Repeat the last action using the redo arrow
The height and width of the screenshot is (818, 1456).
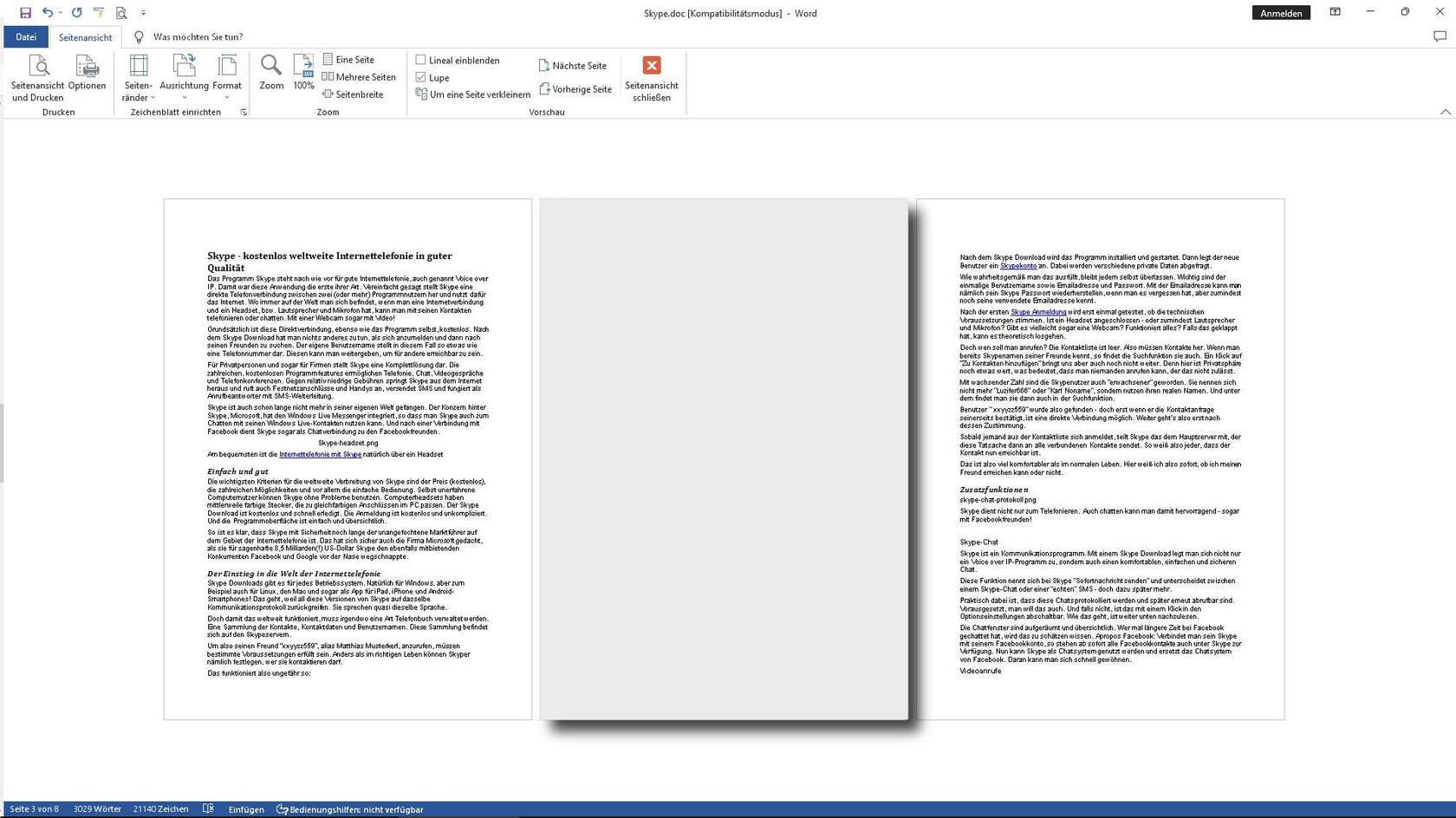(76, 13)
